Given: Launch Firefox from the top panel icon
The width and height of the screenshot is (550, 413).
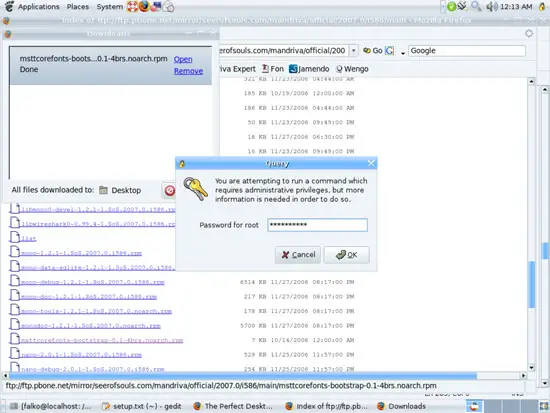Looking at the screenshot, I should coord(144,6).
